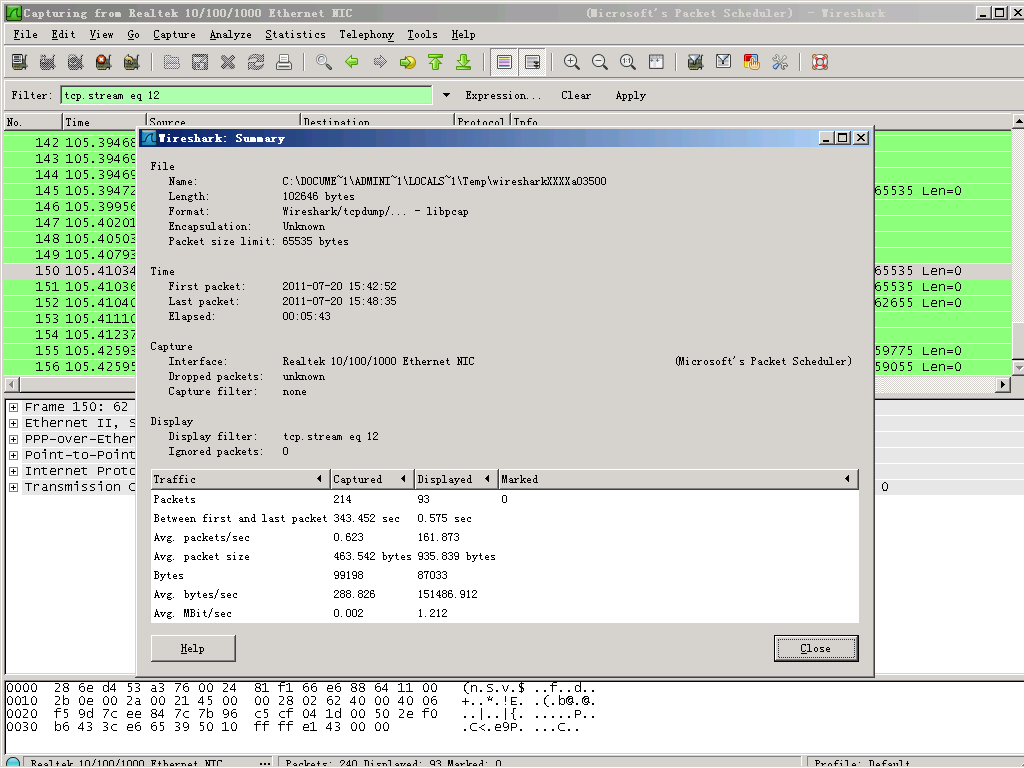This screenshot has height=768, width=1024.
Task: Click the packet list scroll-left arrow
Action: (x=12, y=385)
